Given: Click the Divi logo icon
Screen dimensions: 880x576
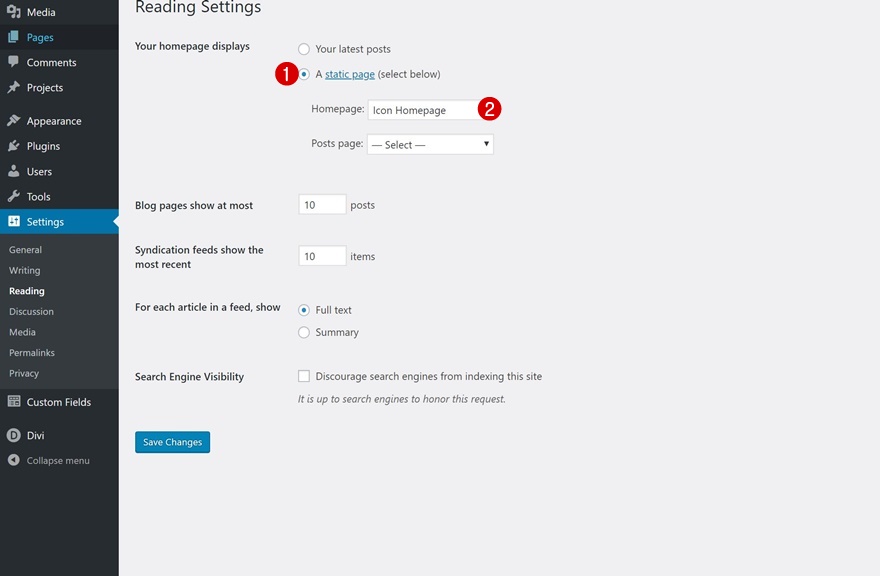Looking at the screenshot, I should tap(14, 435).
